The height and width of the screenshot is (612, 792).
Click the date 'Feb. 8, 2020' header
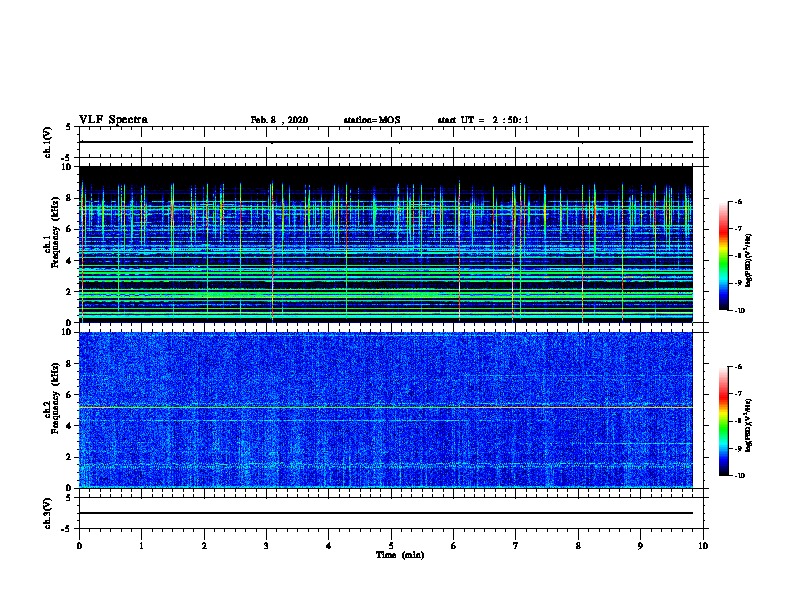[279, 120]
